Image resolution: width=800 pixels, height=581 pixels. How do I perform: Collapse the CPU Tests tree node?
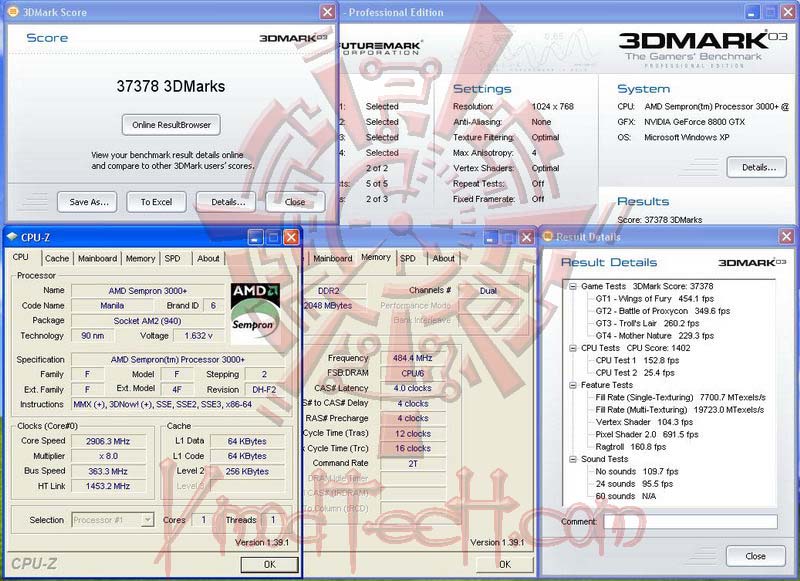pos(572,348)
